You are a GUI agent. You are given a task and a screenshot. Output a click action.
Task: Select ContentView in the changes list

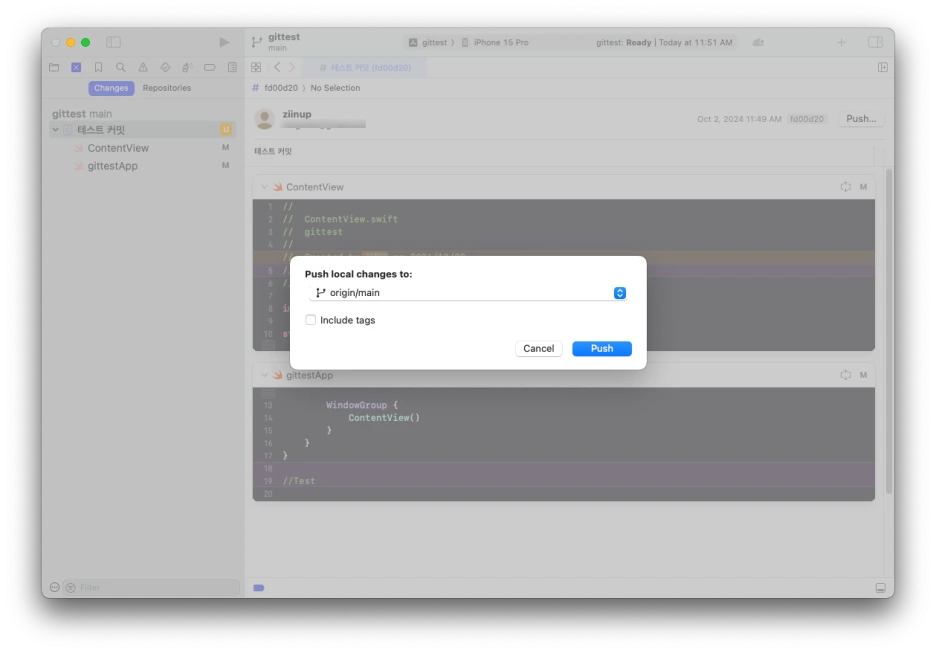pos(118,148)
